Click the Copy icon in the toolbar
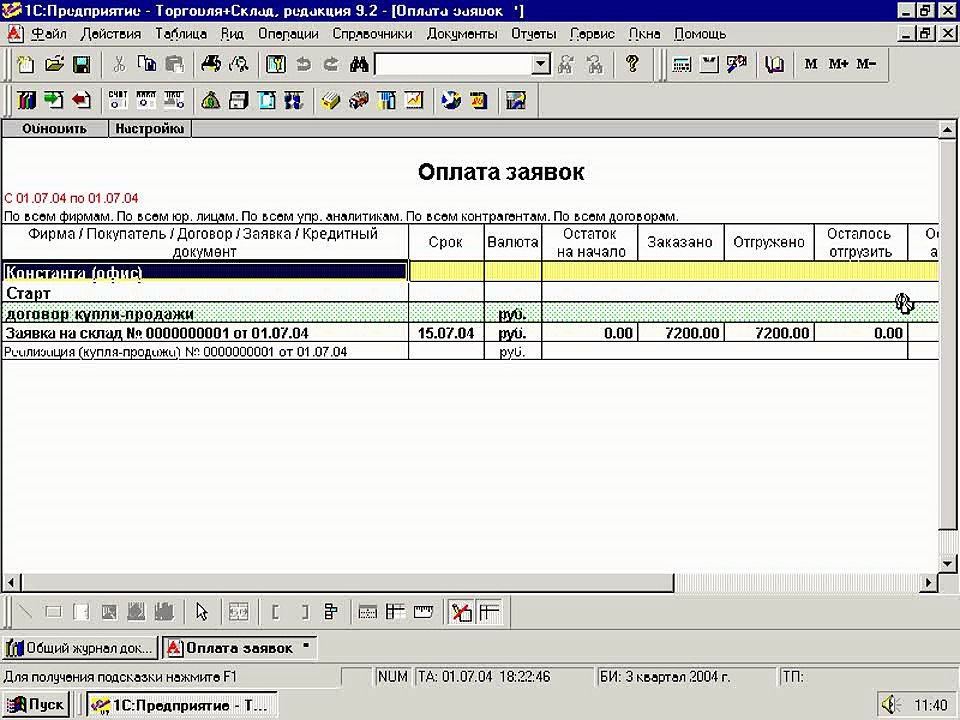 click(x=148, y=64)
